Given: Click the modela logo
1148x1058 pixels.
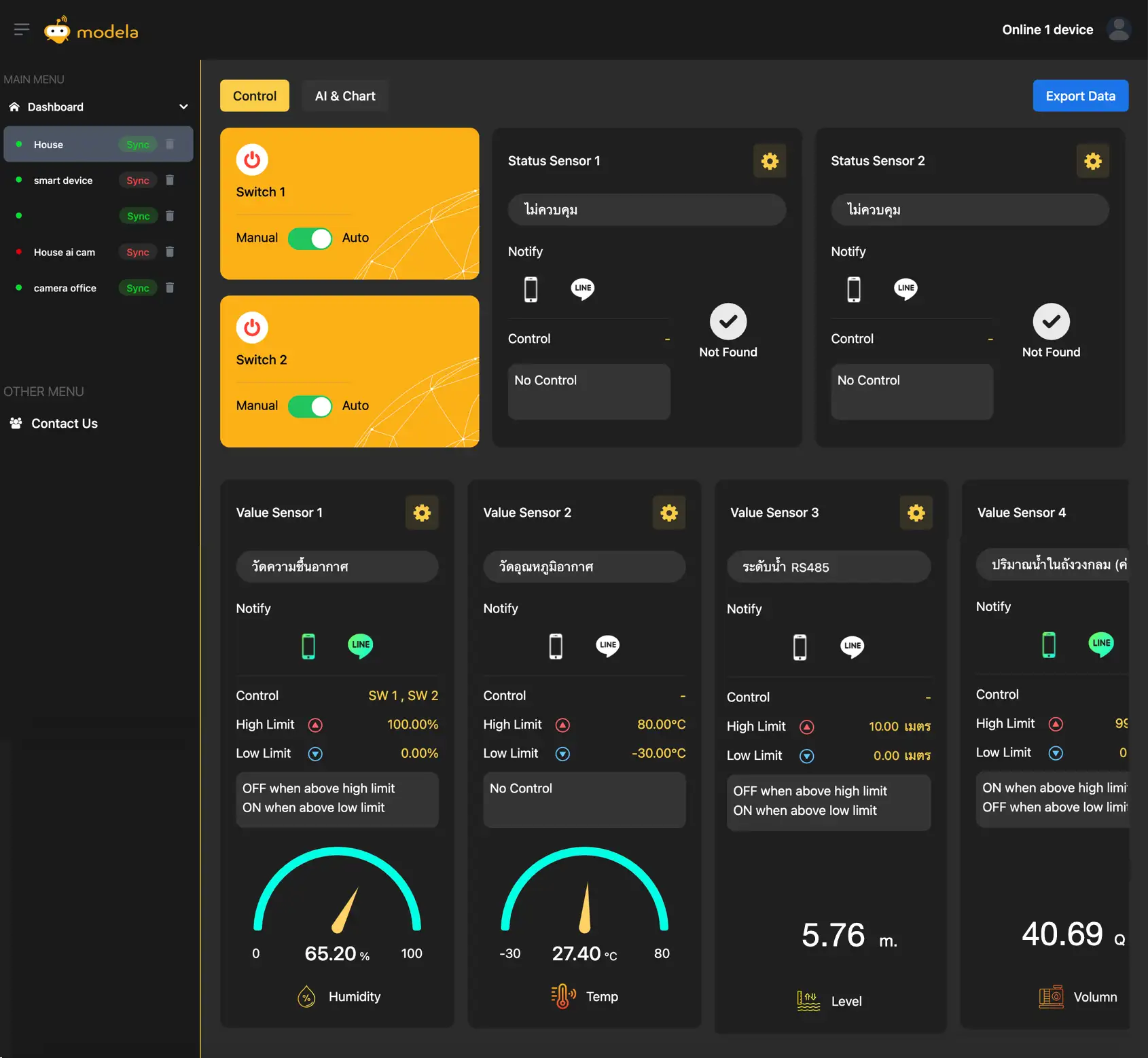Looking at the screenshot, I should coord(91,31).
